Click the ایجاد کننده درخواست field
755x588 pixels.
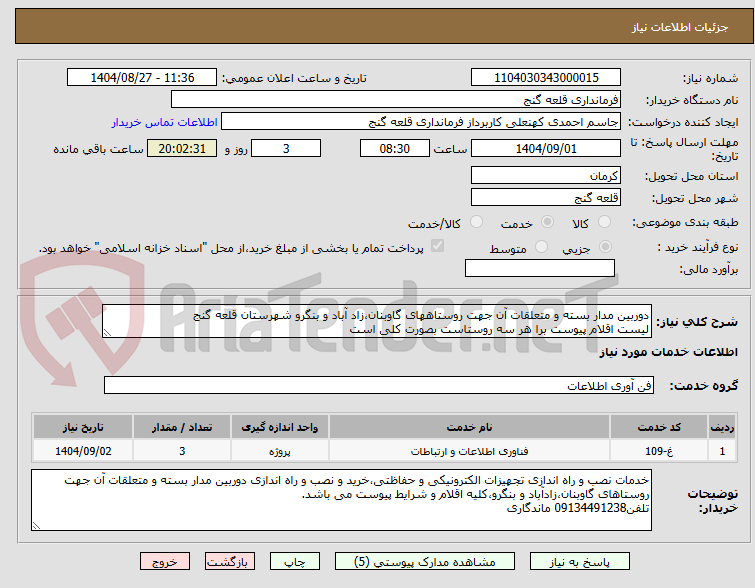click(x=421, y=122)
